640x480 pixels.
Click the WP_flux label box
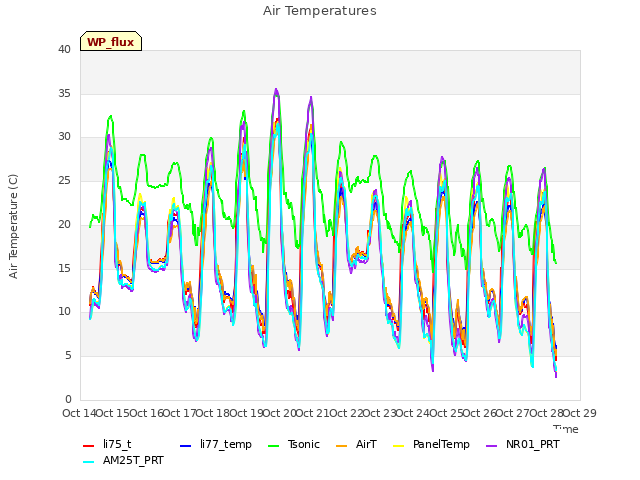111,41
